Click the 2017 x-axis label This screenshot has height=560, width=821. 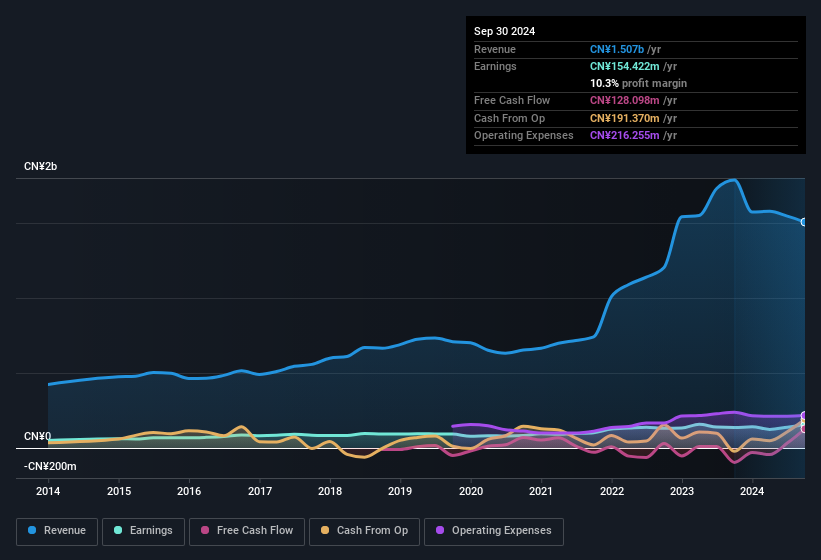point(260,491)
